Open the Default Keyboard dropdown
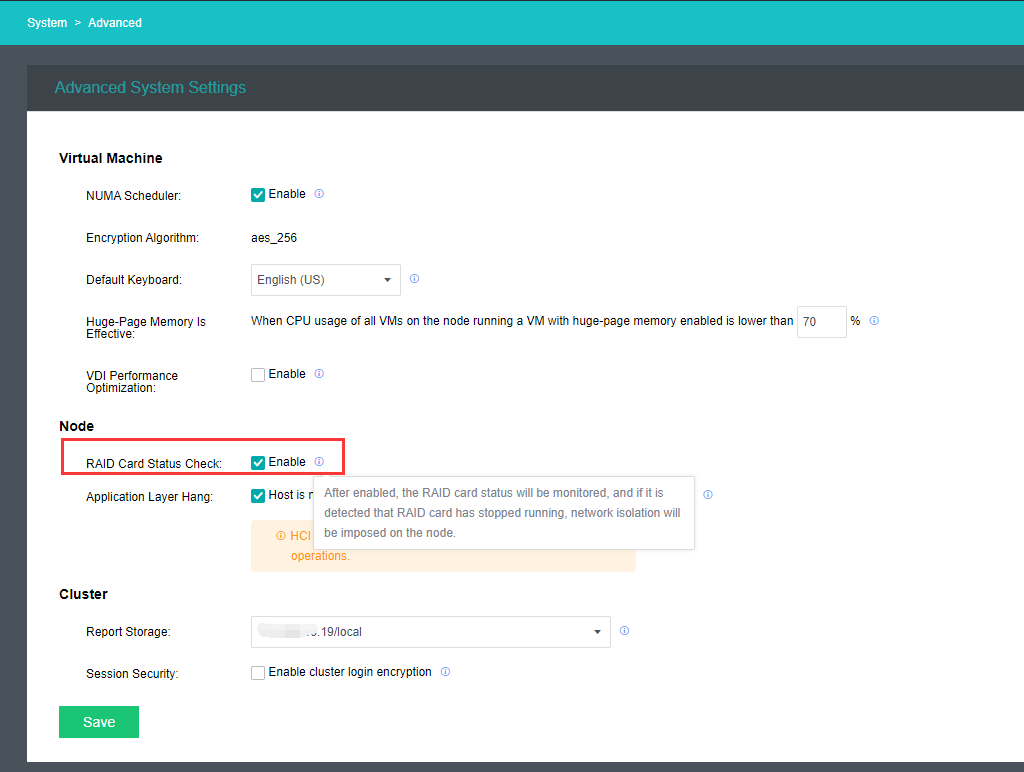 (325, 279)
